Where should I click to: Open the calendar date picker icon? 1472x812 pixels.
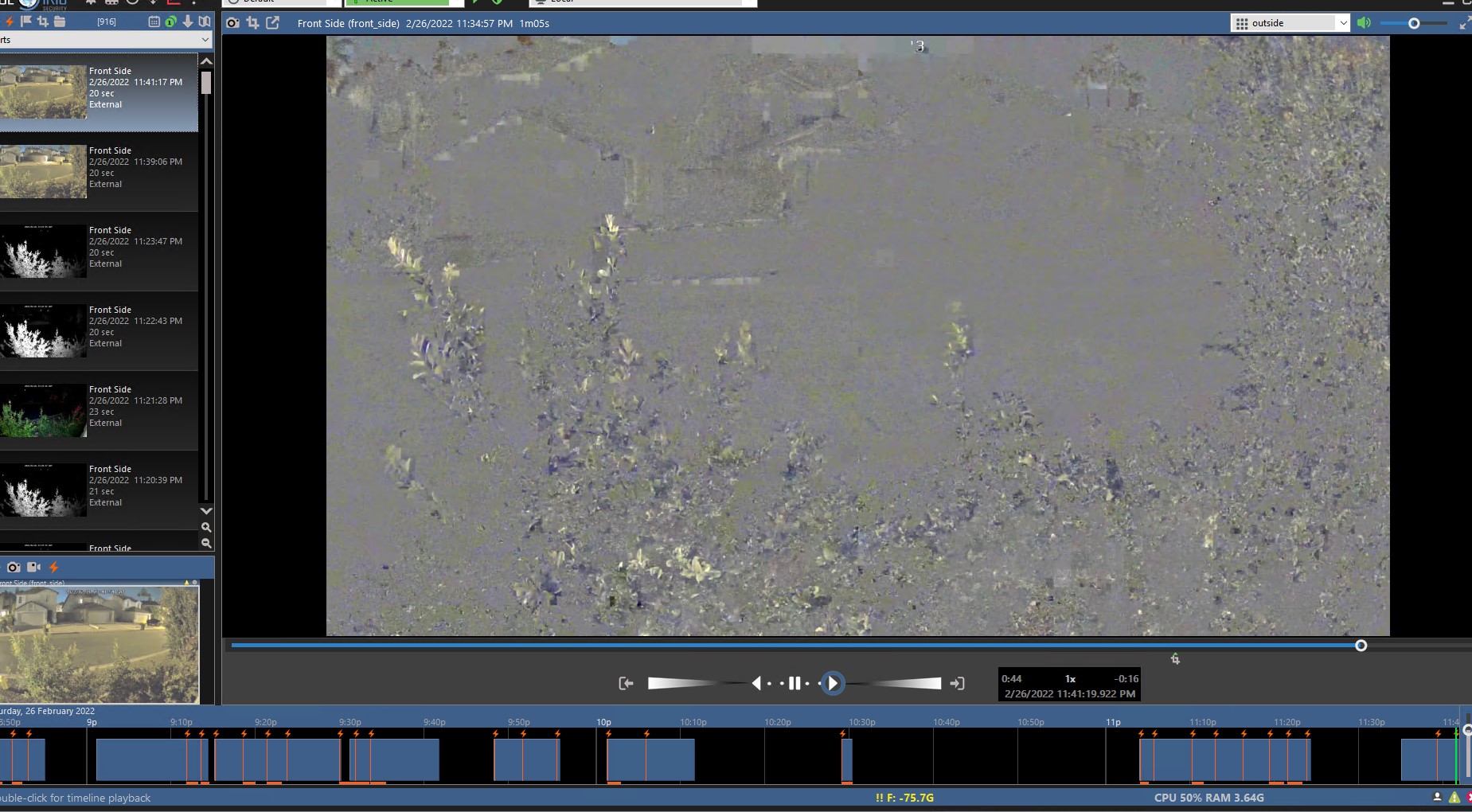pyautogui.click(x=154, y=21)
